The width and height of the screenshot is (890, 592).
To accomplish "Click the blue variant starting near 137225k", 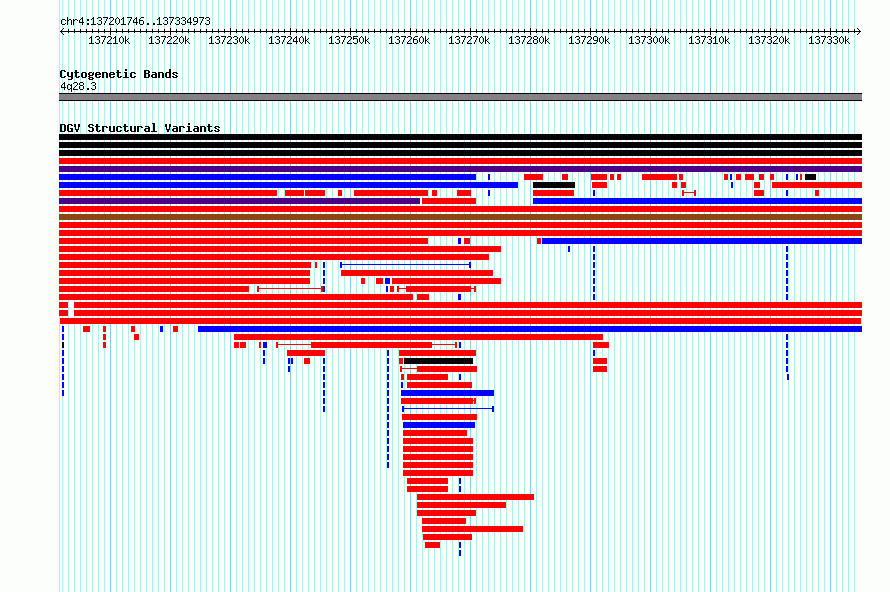I will [530, 329].
